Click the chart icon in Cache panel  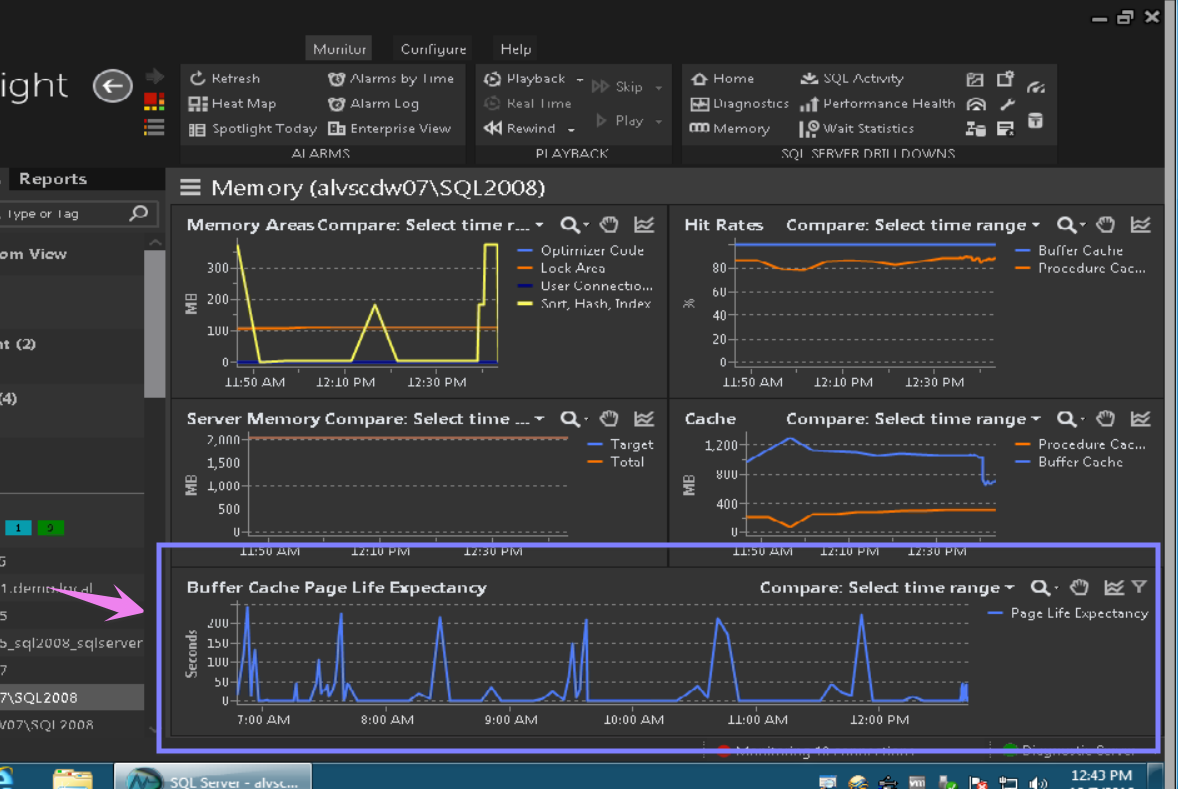(1140, 419)
